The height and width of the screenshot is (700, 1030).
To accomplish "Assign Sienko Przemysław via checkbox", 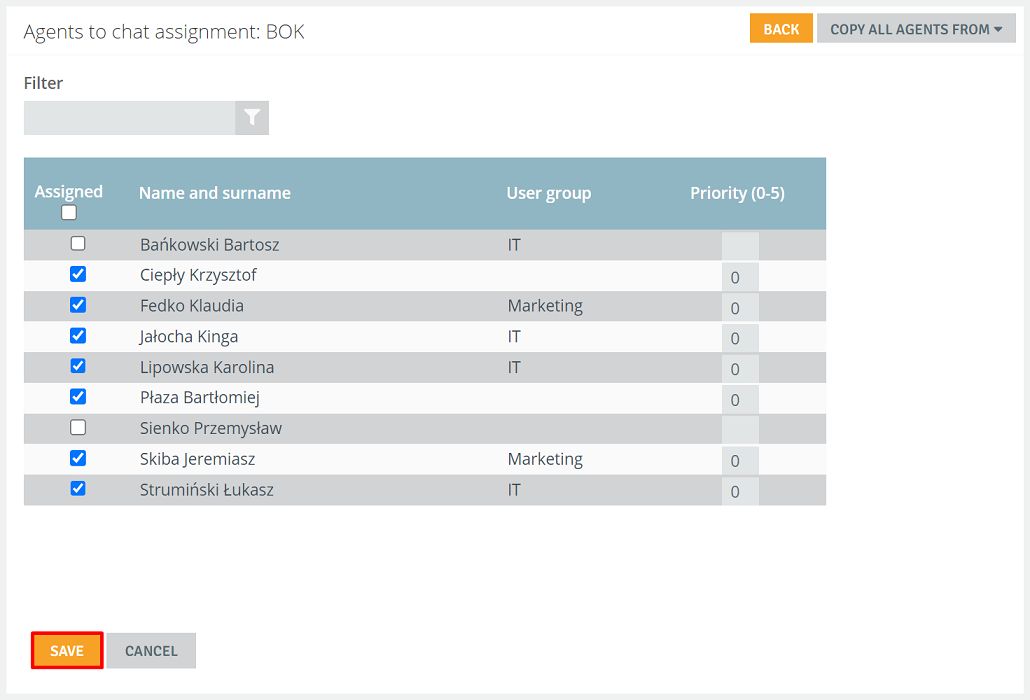I will tap(78, 427).
